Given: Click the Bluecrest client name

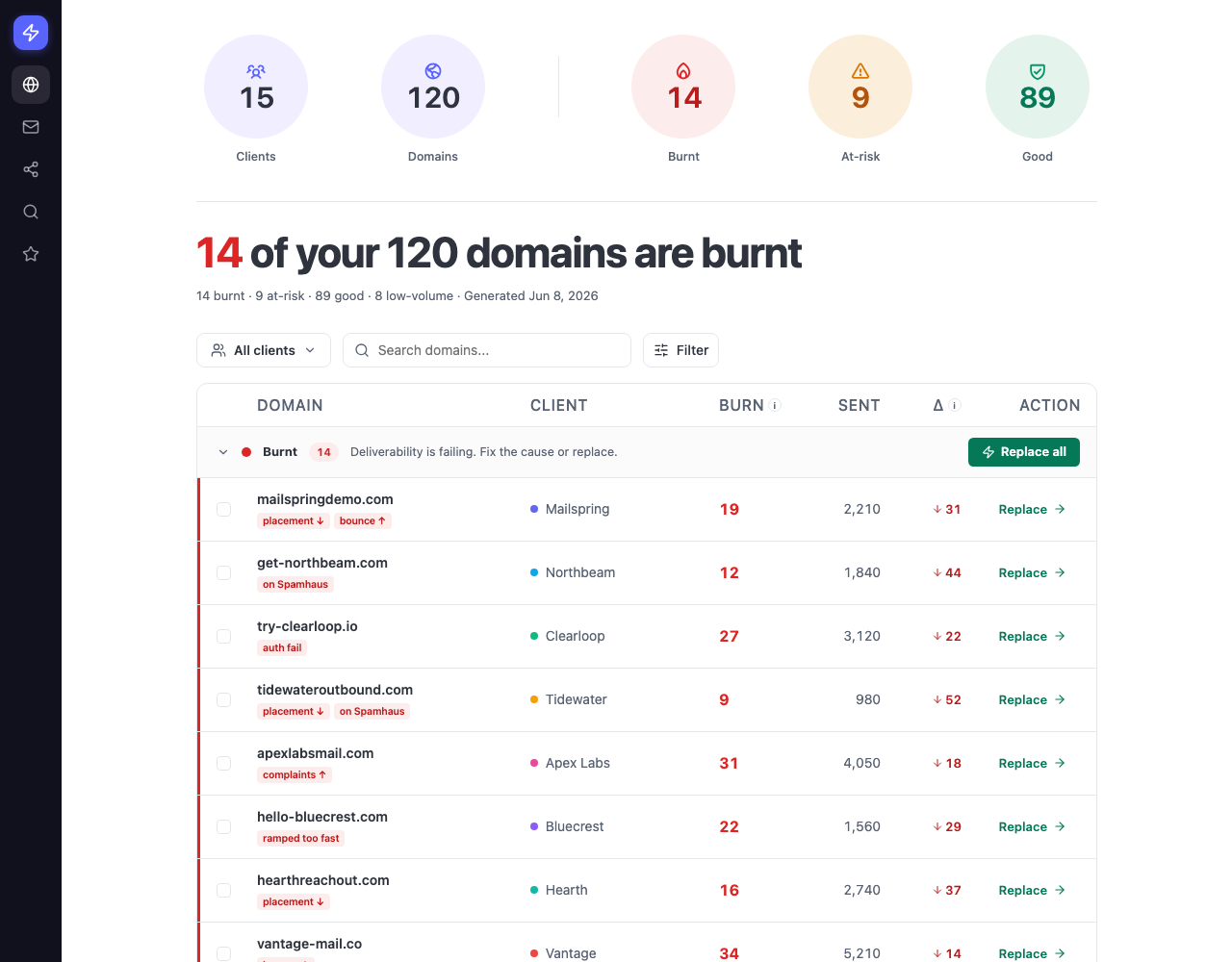Looking at the screenshot, I should [575, 826].
